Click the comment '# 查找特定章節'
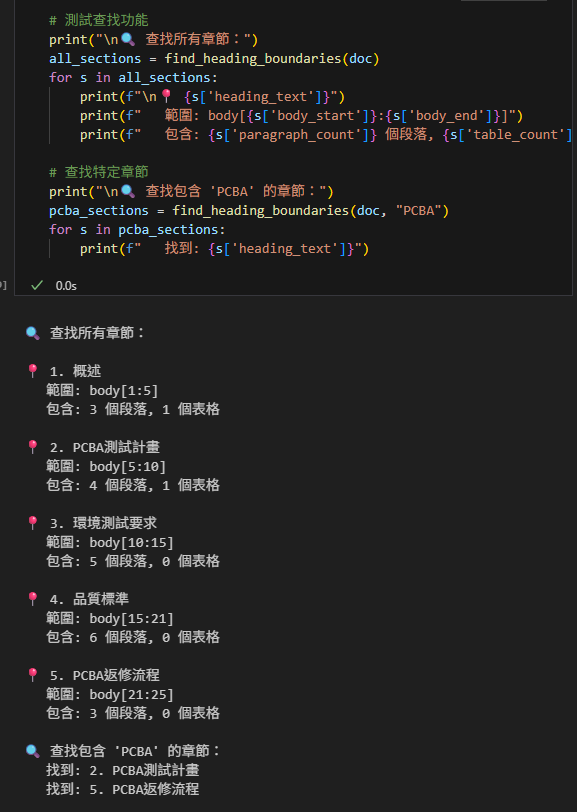 pos(98,172)
